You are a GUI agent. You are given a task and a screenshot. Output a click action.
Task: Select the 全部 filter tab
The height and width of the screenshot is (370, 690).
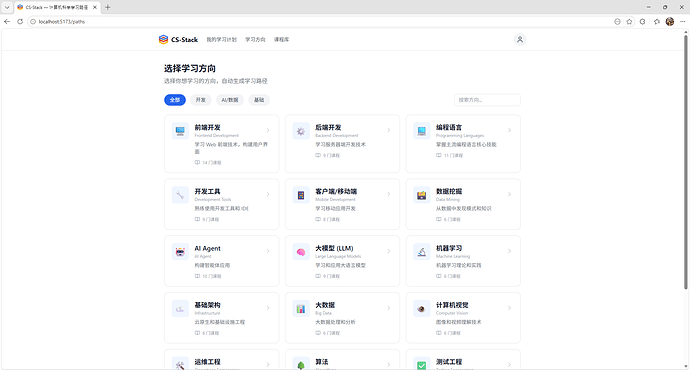tap(175, 100)
